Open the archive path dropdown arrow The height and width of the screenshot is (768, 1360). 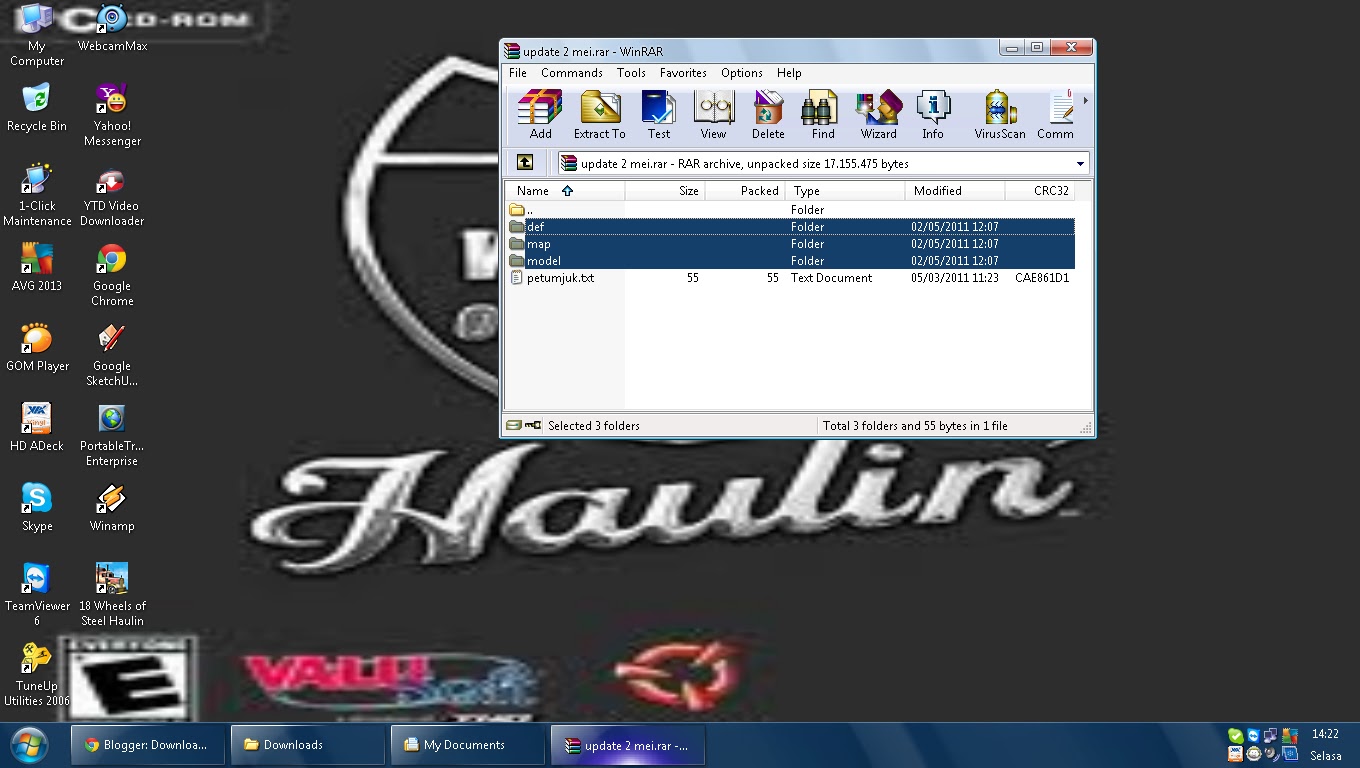tap(1080, 164)
